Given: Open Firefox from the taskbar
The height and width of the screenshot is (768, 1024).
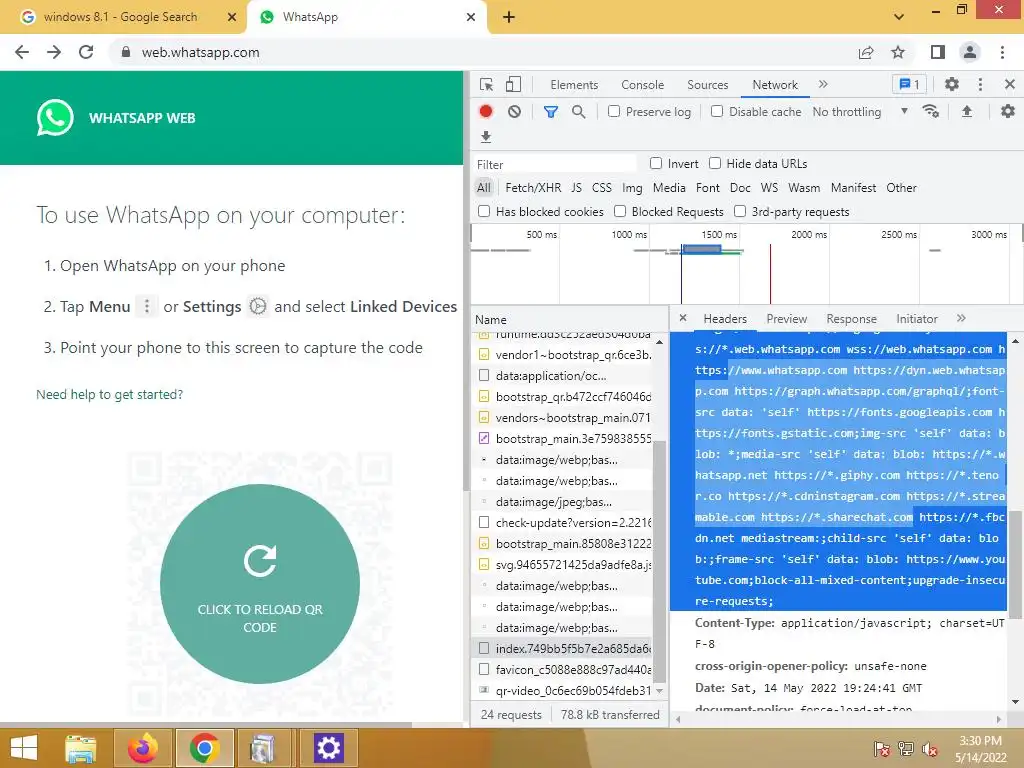Looking at the screenshot, I should point(142,748).
